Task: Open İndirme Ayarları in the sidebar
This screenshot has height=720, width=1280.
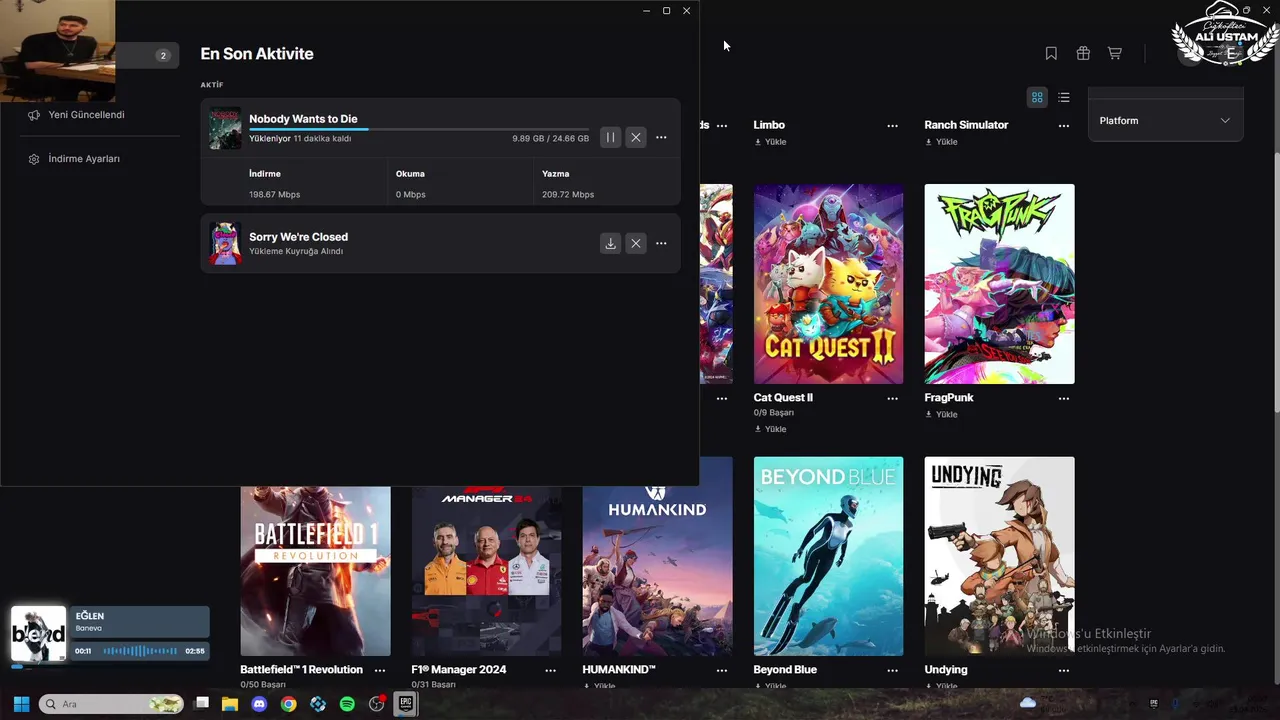Action: coord(84,159)
